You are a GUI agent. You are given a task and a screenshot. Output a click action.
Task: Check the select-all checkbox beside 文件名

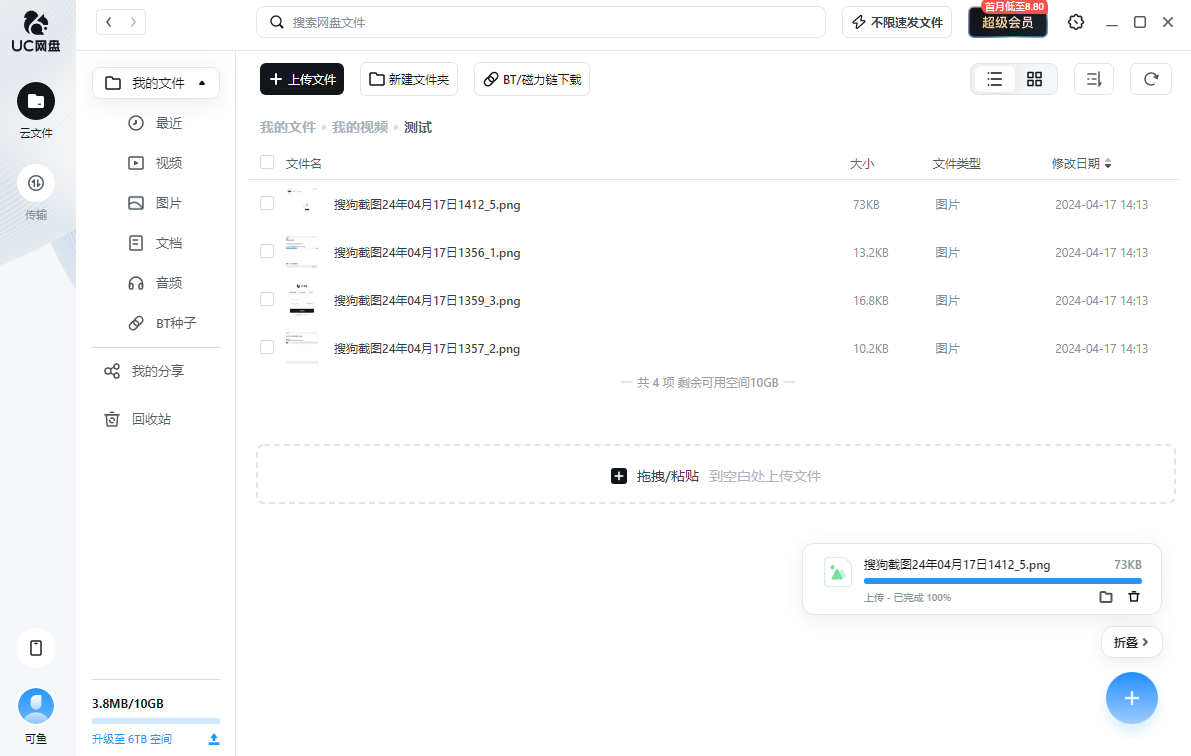click(267, 163)
